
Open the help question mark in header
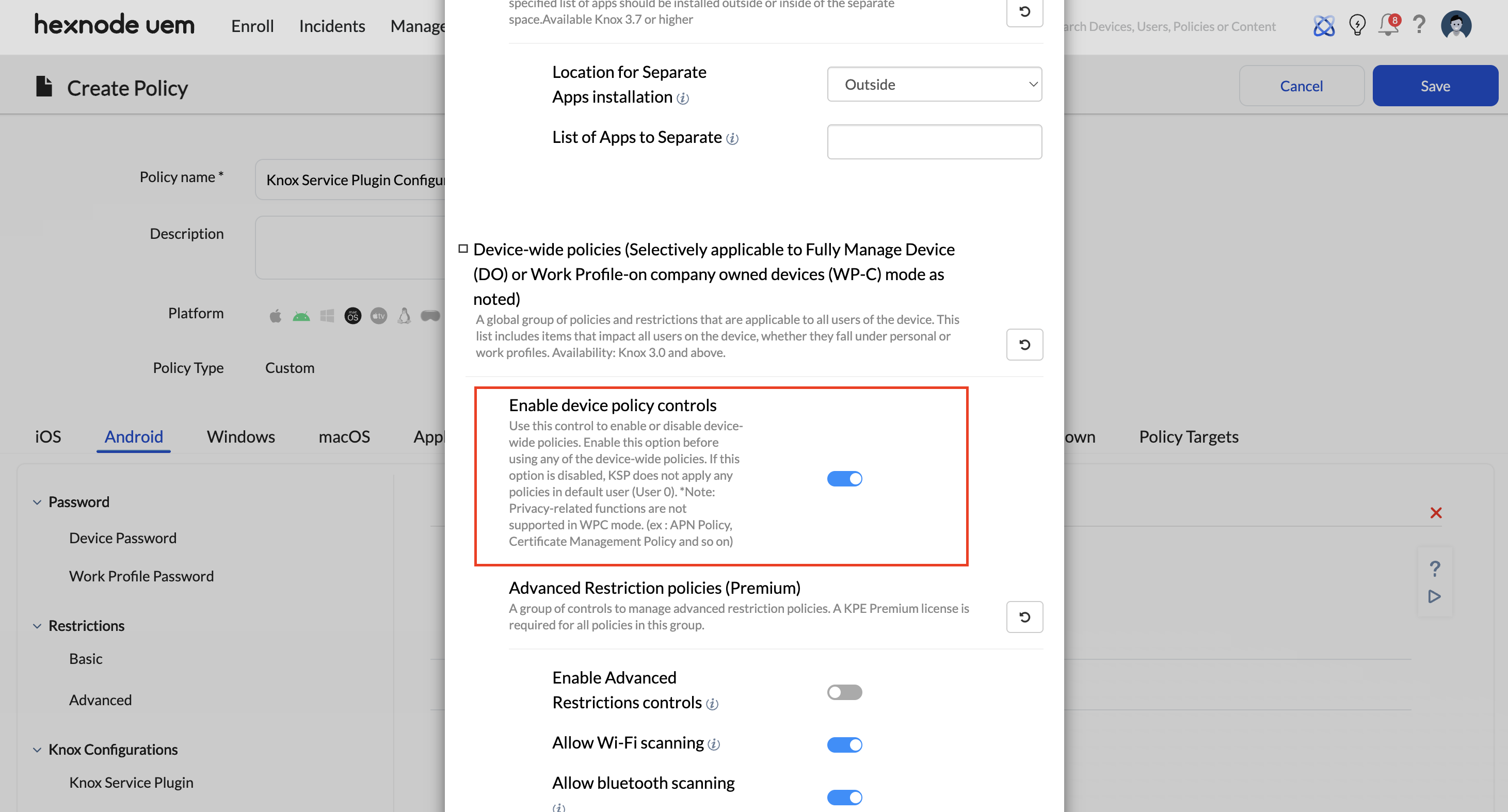click(1419, 25)
